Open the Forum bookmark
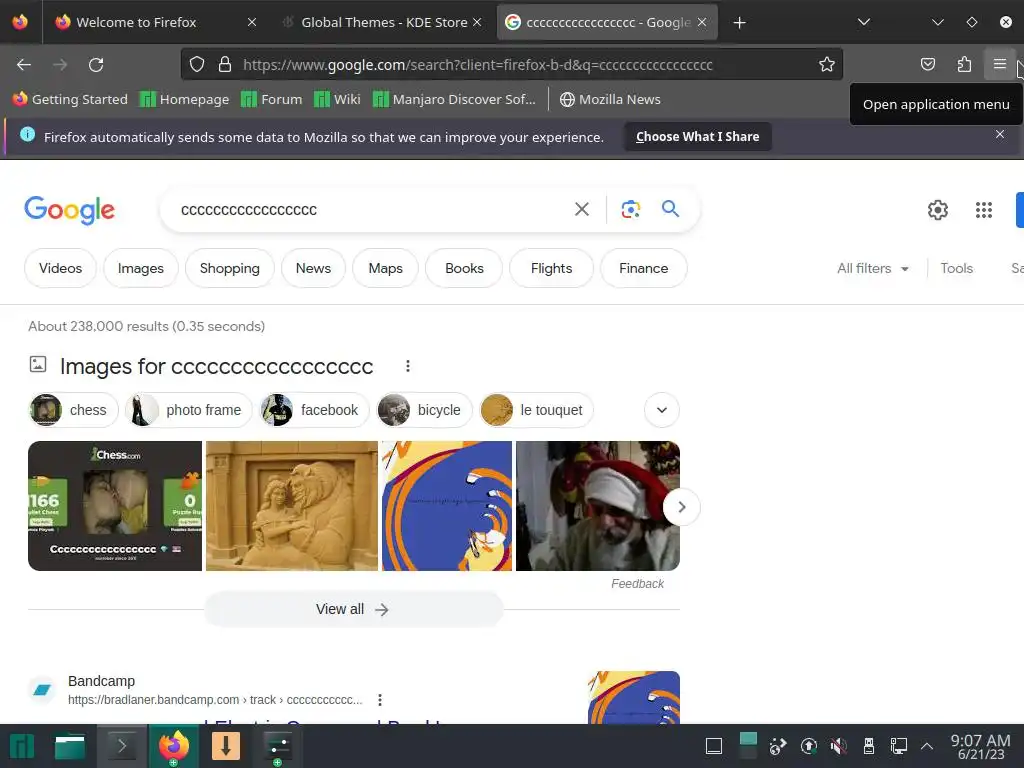Image resolution: width=1024 pixels, height=768 pixels. coord(272,99)
